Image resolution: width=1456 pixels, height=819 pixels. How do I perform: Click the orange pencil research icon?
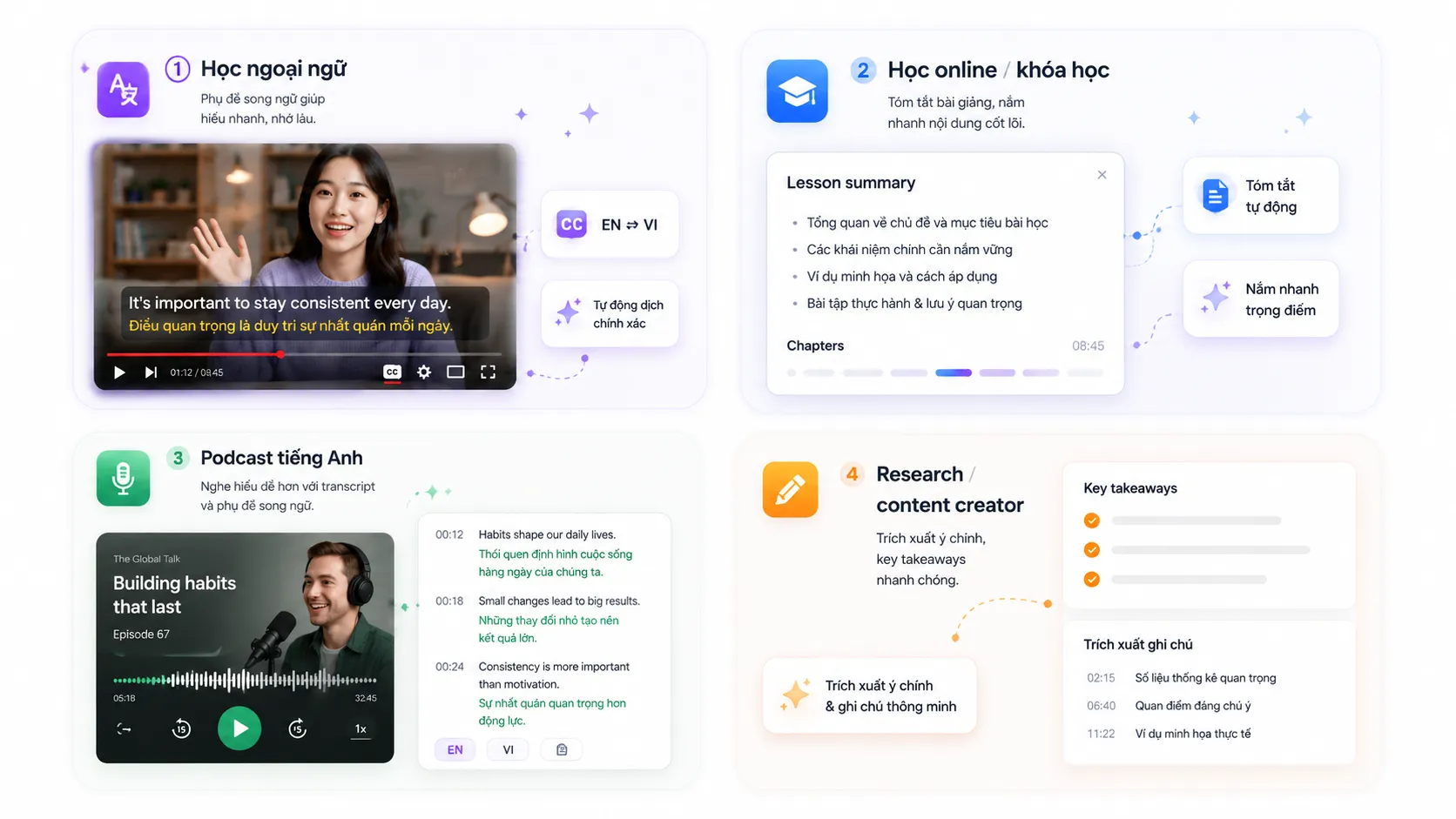click(790, 489)
